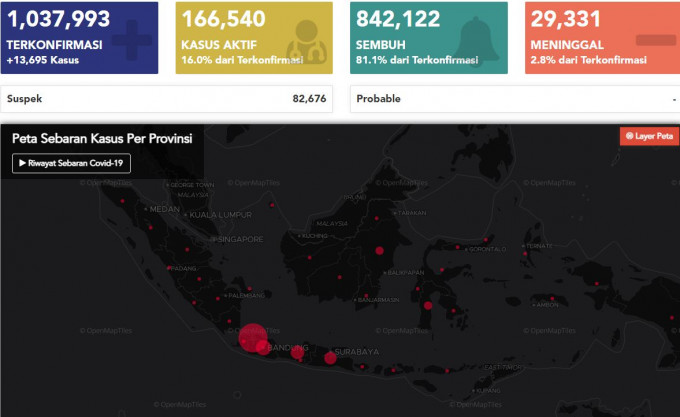This screenshot has height=417, width=680.
Task: Click the minus icon in Meninggal card
Action: (x=655, y=40)
